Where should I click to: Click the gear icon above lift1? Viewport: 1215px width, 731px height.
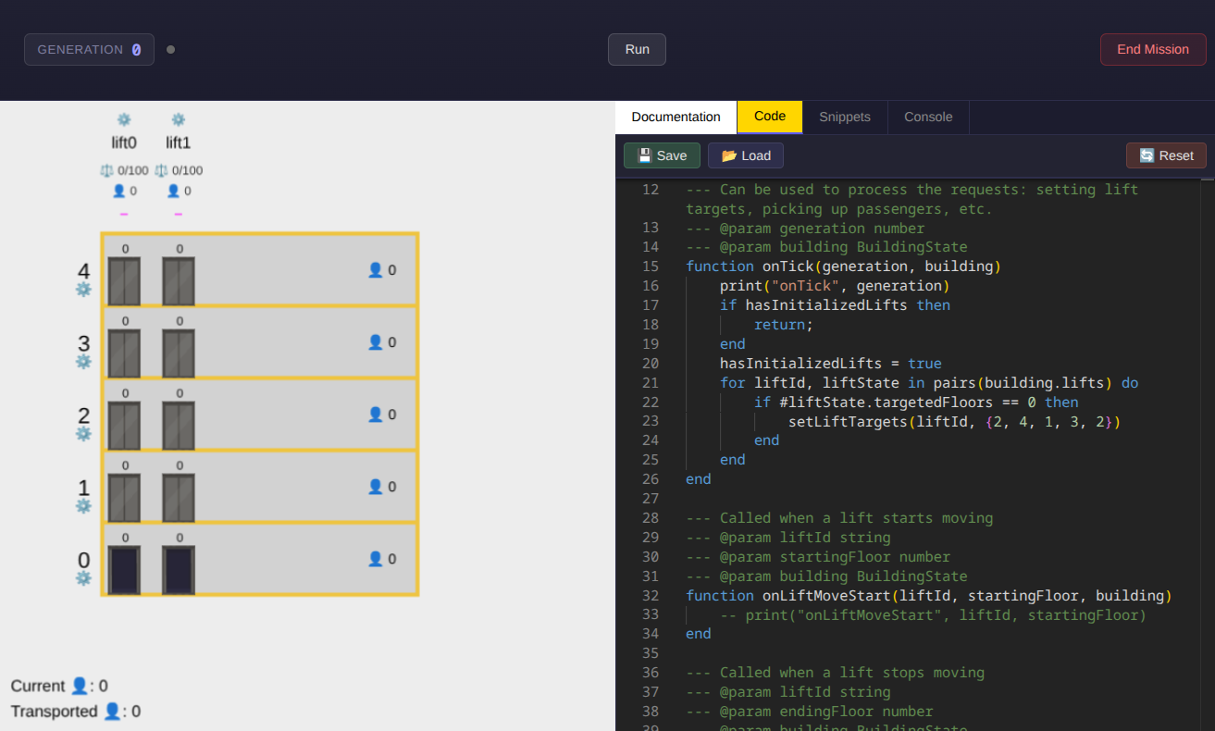pos(178,119)
